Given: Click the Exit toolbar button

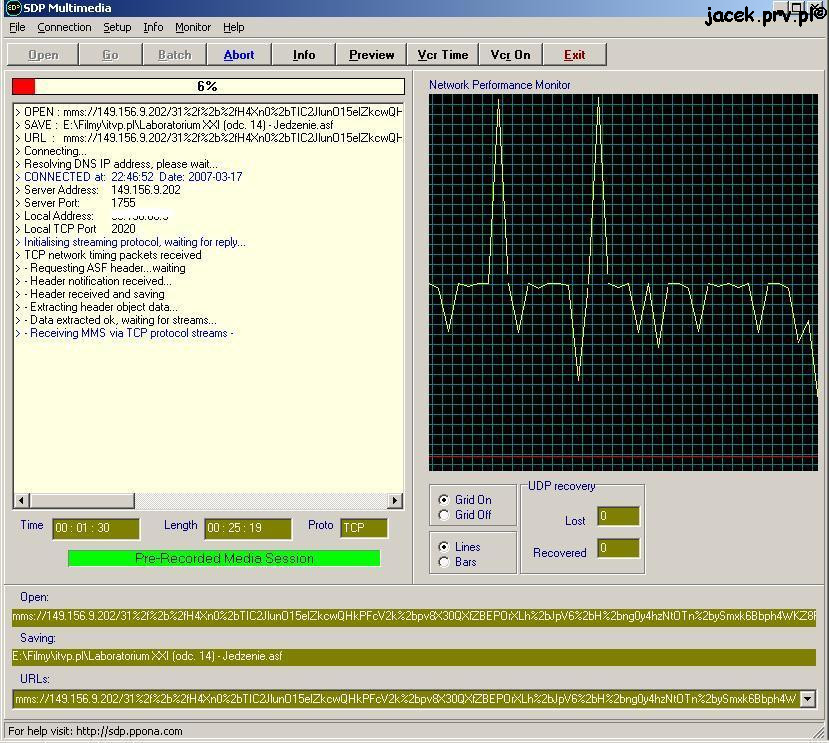Looking at the screenshot, I should click(574, 55).
